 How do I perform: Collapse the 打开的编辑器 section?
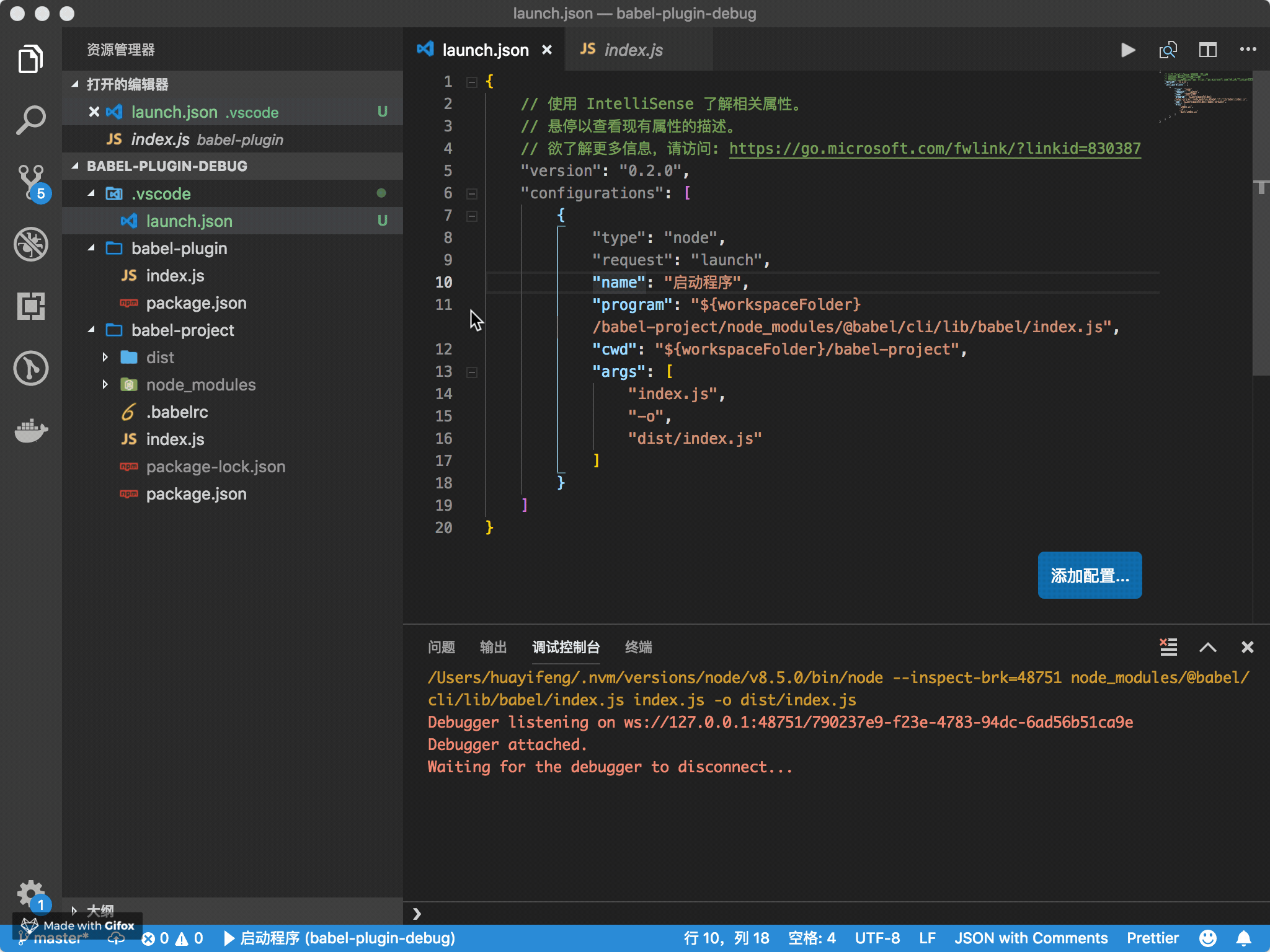click(x=233, y=84)
